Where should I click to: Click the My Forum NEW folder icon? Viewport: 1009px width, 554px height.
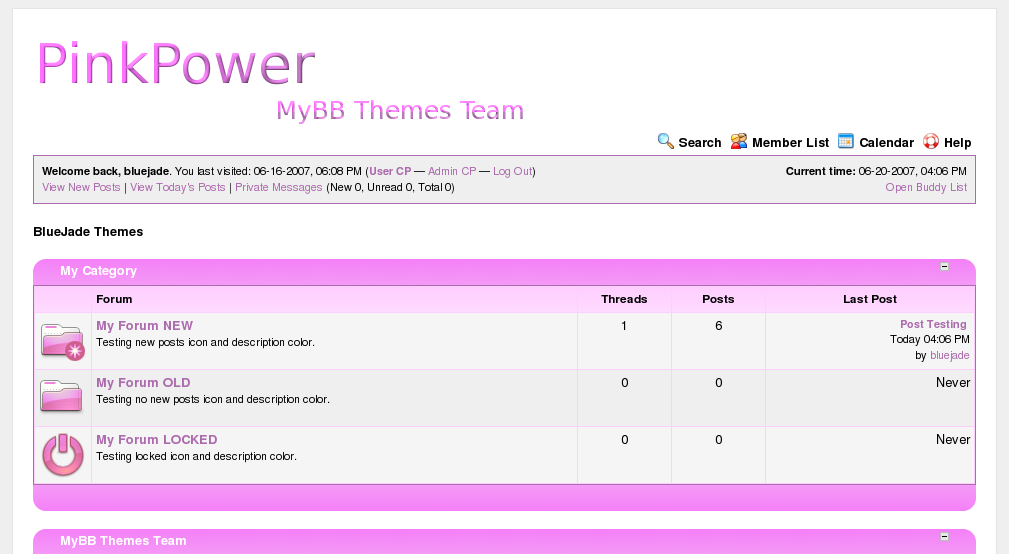click(62, 341)
